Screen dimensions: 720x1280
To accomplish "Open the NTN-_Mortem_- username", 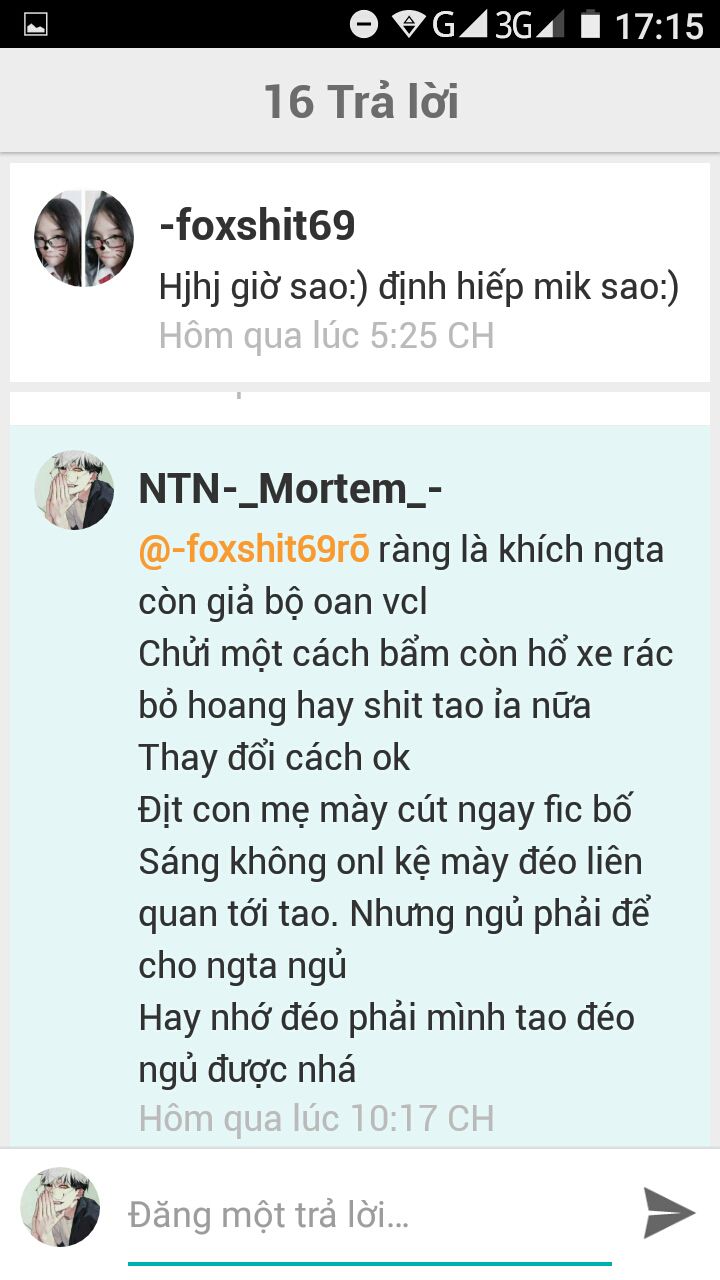I will coord(291,489).
